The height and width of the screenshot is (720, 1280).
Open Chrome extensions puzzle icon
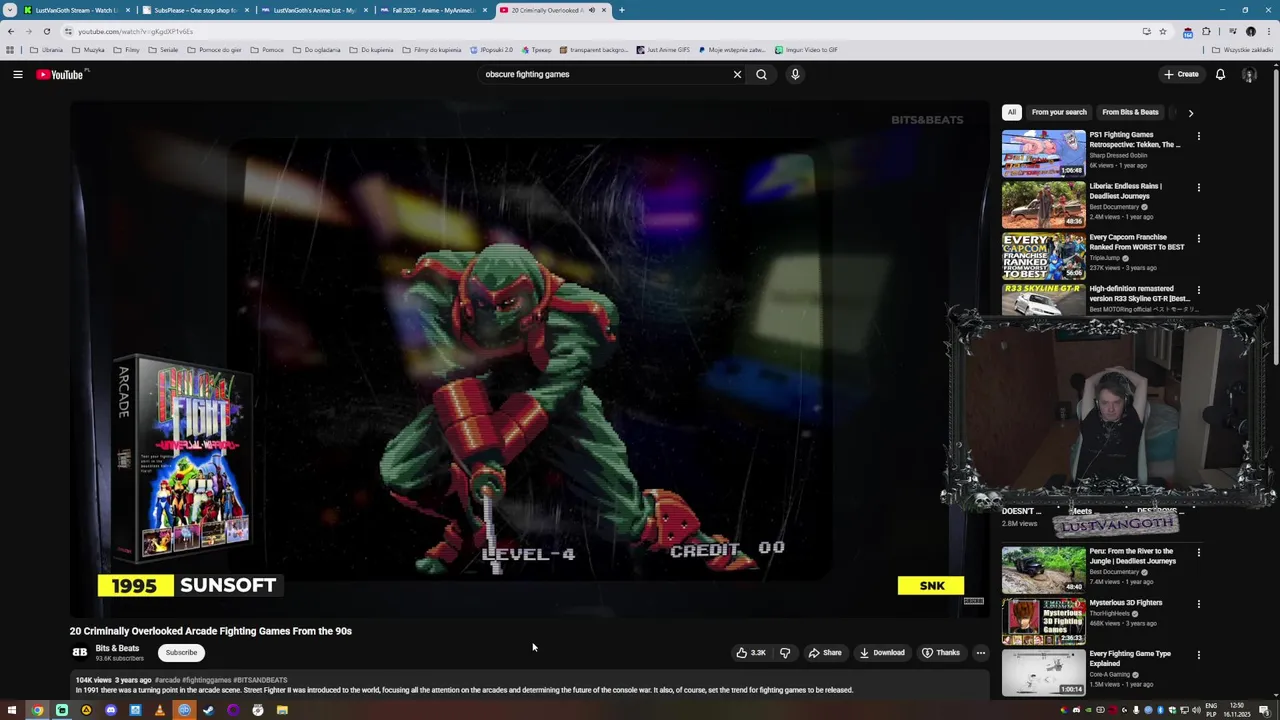[x=1206, y=31]
